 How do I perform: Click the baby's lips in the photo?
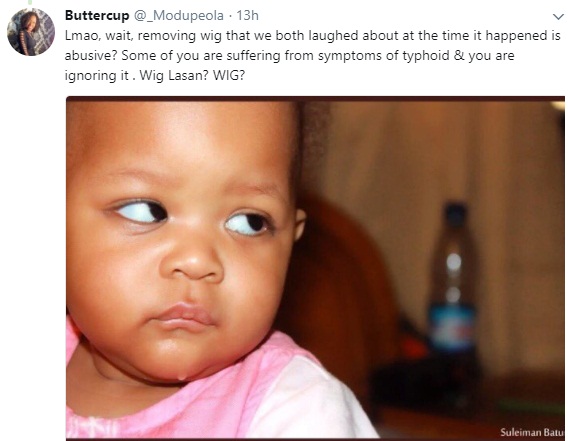pos(185,317)
